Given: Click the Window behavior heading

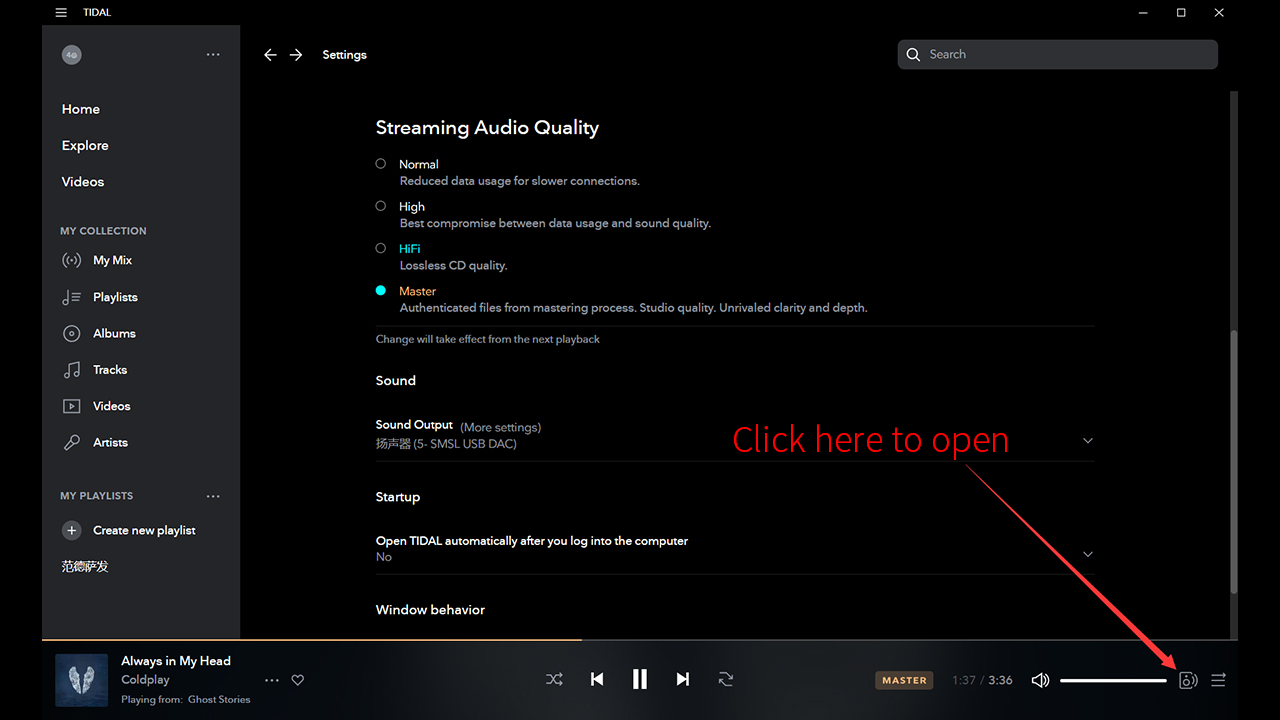Looking at the screenshot, I should click(x=430, y=610).
